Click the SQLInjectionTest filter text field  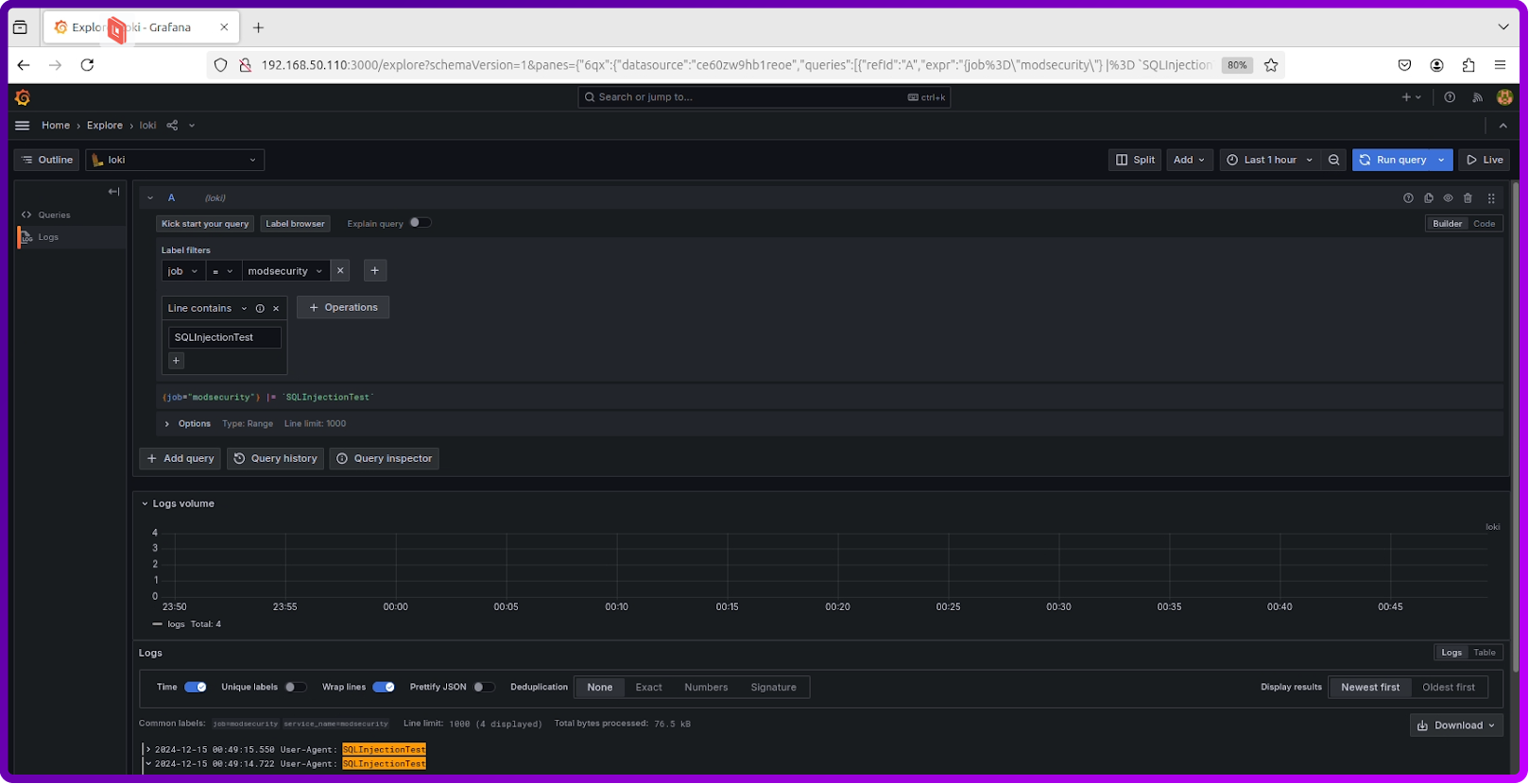click(x=224, y=337)
